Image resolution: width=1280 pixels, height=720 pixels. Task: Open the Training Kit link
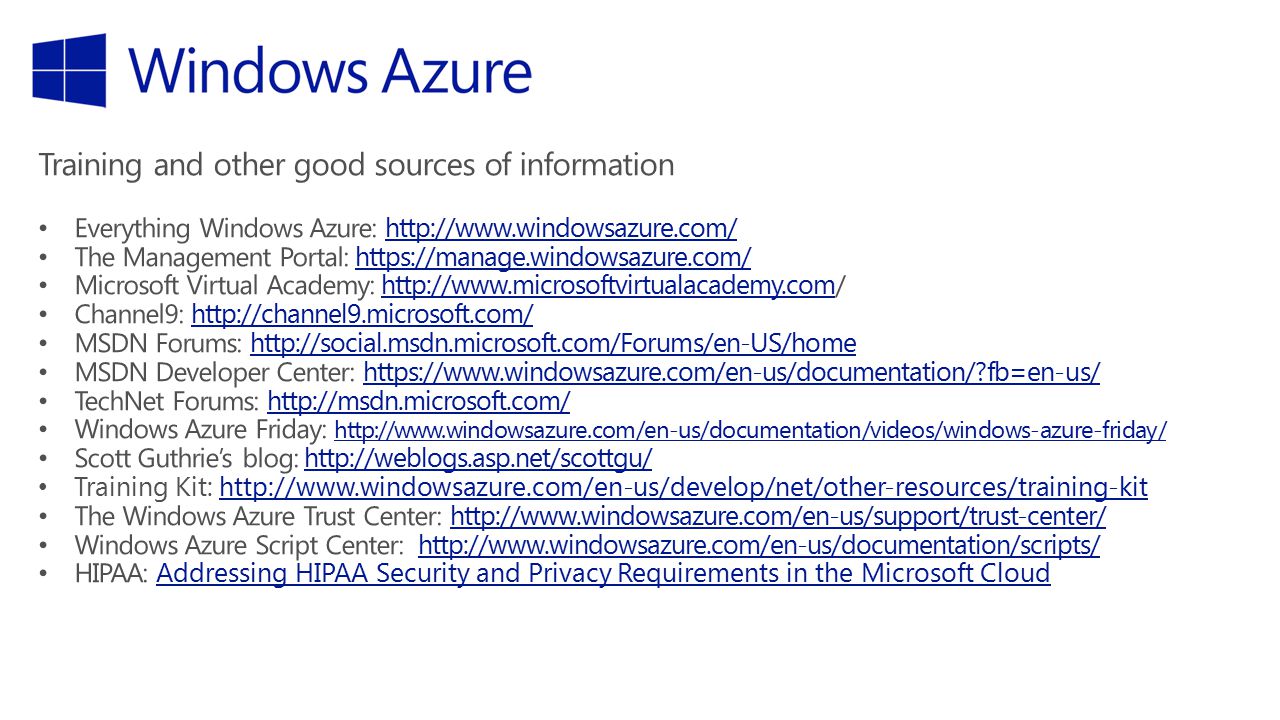tap(683, 488)
